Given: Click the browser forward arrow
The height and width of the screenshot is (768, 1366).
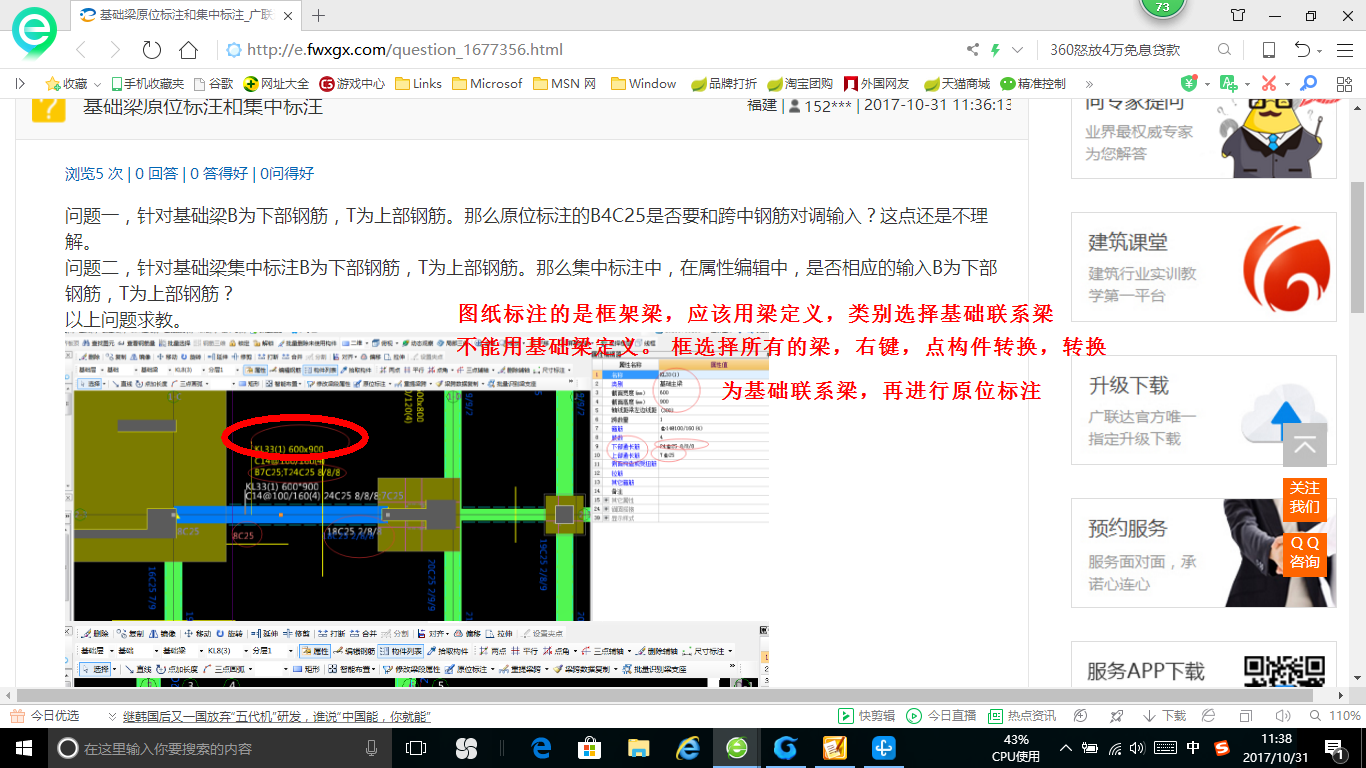Looking at the screenshot, I should pos(115,50).
